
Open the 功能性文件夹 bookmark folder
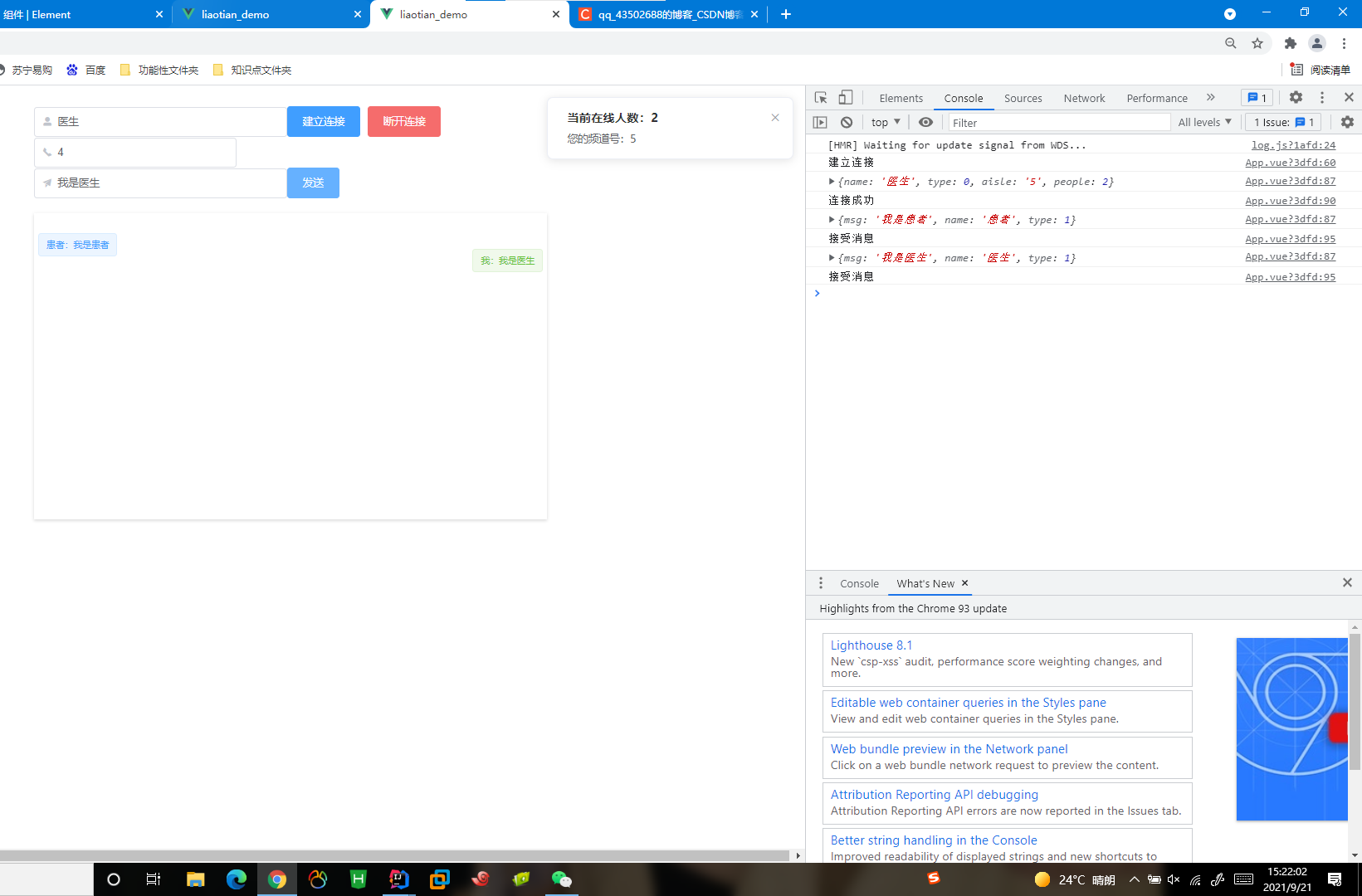pyautogui.click(x=159, y=70)
